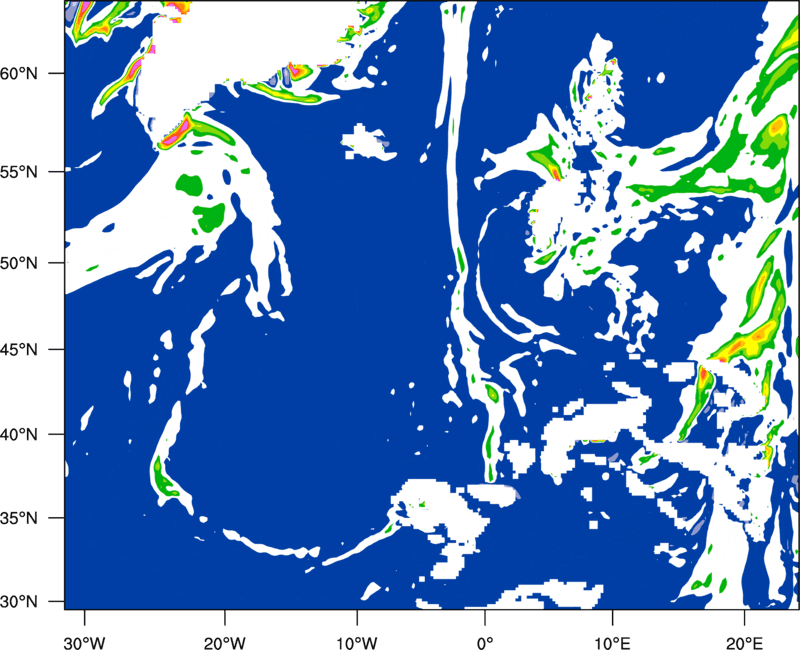Image resolution: width=800 pixels, height=650 pixels.
Task: Click the 40°N latitude label
Action: [x=19, y=435]
